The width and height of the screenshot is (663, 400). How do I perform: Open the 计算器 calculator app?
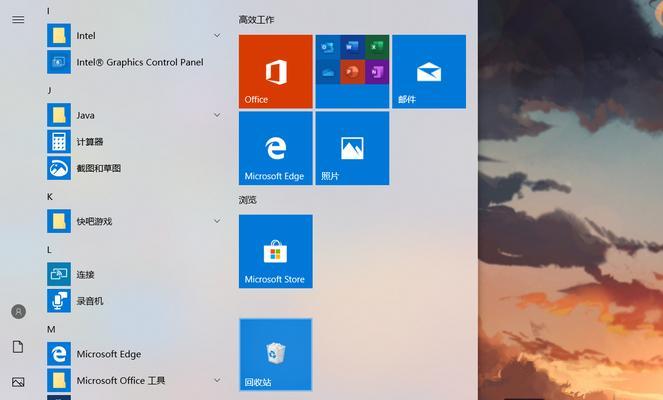click(134, 142)
